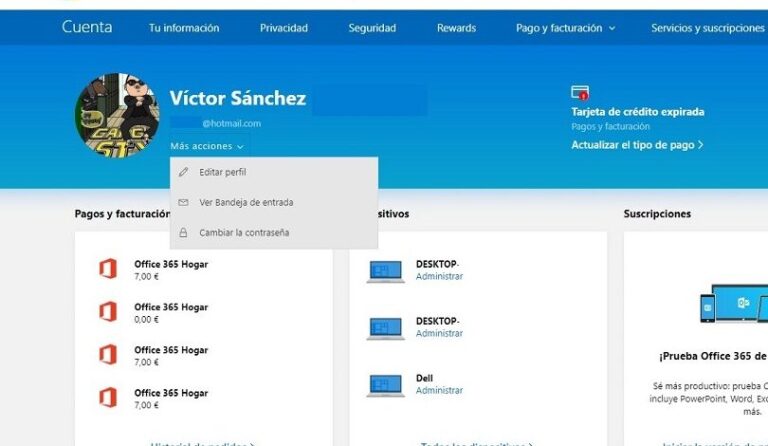
Task: Click the envelope icon for Ver Bandeja de entrada
Action: click(x=183, y=202)
